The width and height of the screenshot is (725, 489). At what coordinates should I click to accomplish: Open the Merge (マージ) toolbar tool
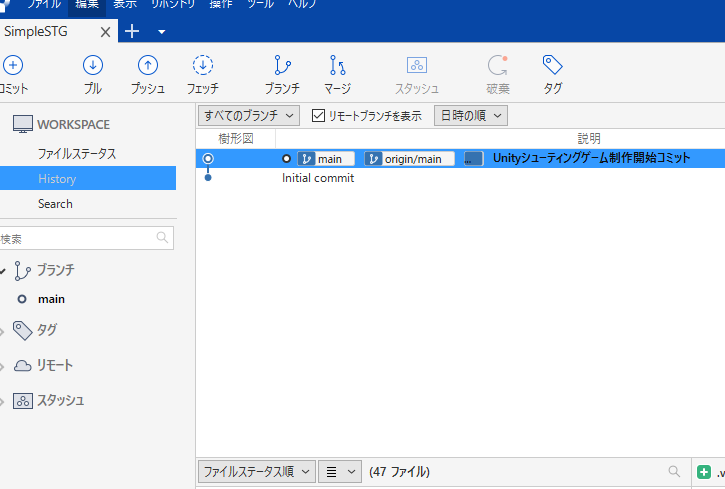(338, 65)
